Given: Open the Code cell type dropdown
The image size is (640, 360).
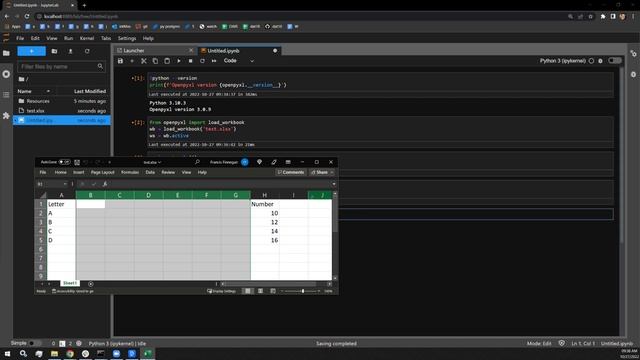Looking at the screenshot, I should (239, 60).
